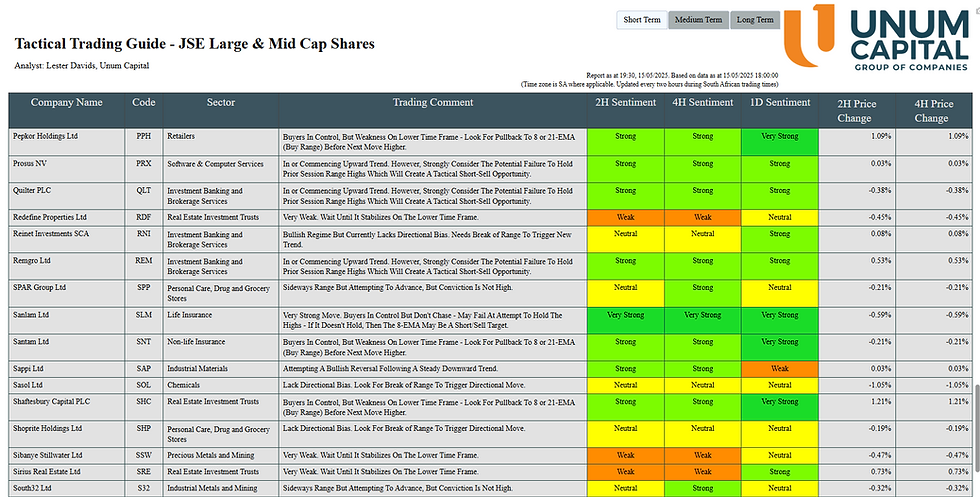This screenshot has height=497, width=980.
Task: Switch to the Short Term tab
Action: tap(642, 20)
